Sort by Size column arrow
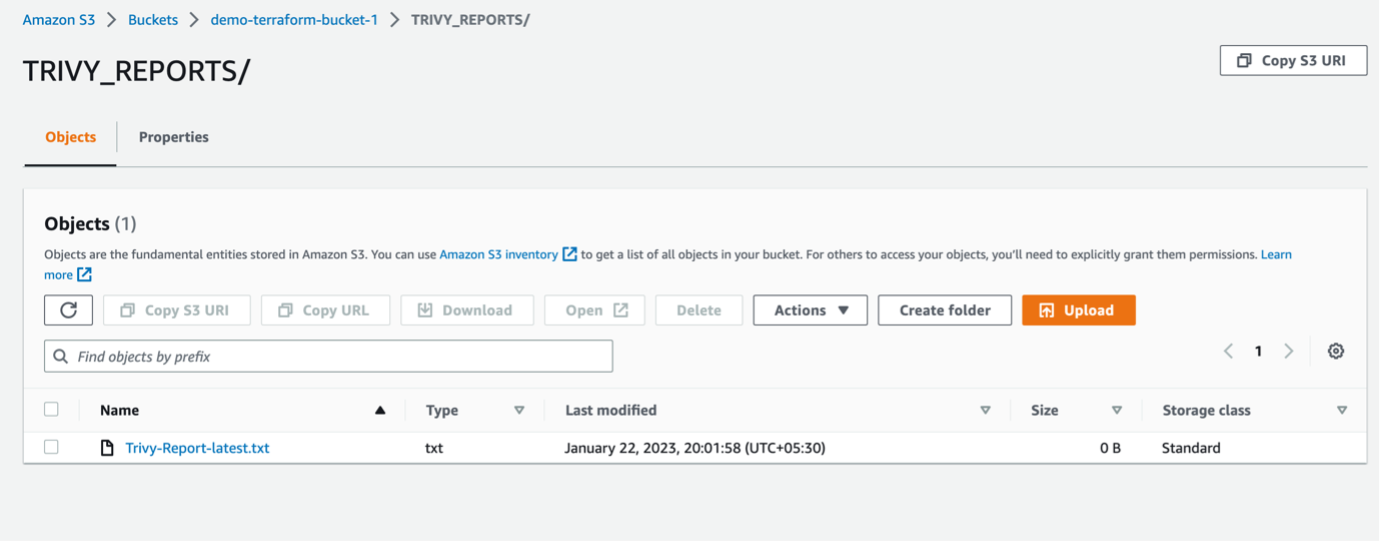This screenshot has height=543, width=1384. [1117, 410]
